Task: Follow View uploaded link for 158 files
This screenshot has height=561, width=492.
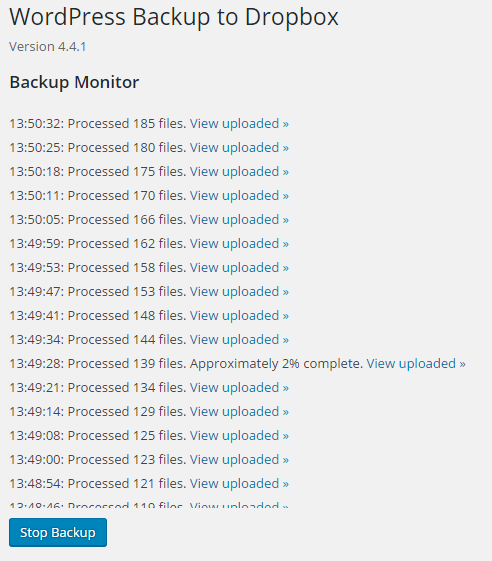Action: pos(239,268)
